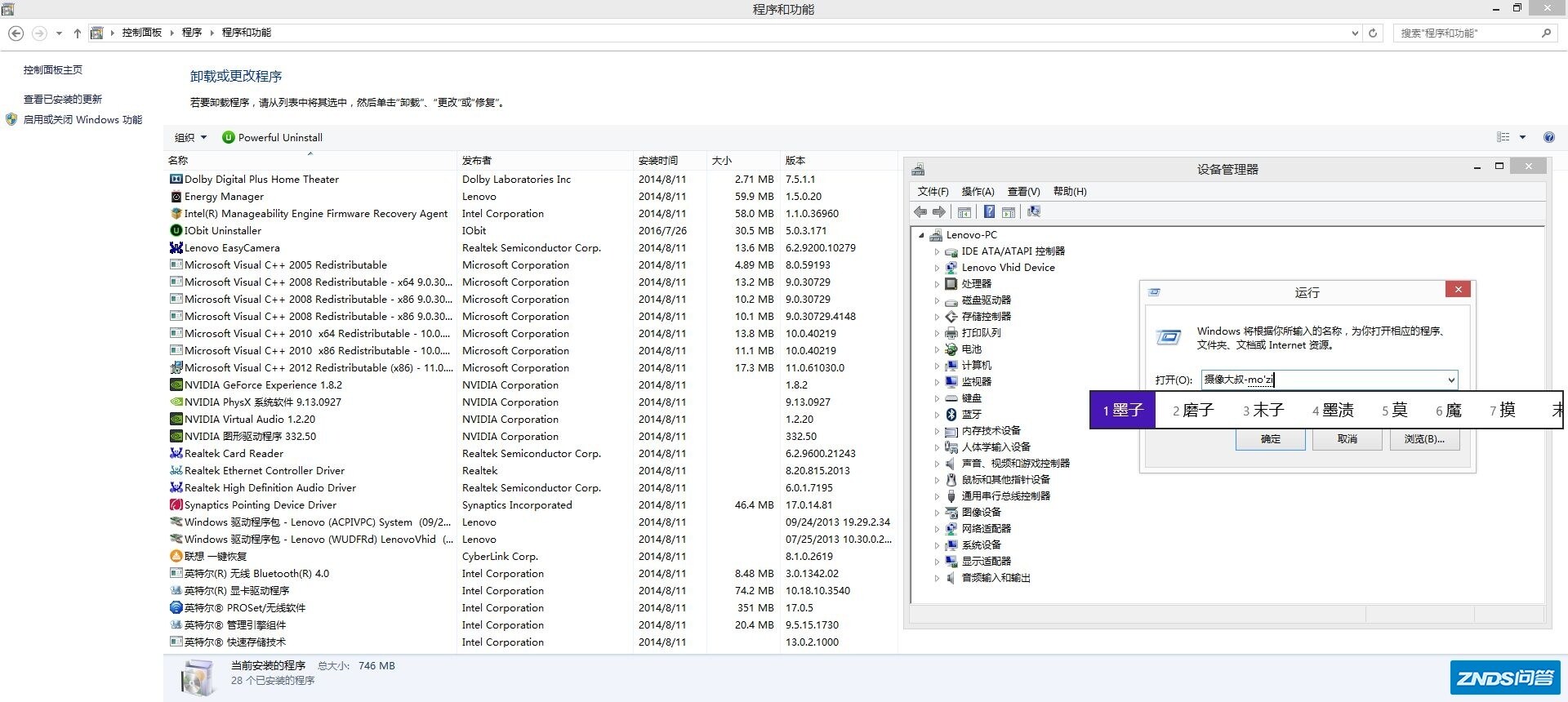Click scan for hardware changes toolbar icon

(x=1034, y=211)
